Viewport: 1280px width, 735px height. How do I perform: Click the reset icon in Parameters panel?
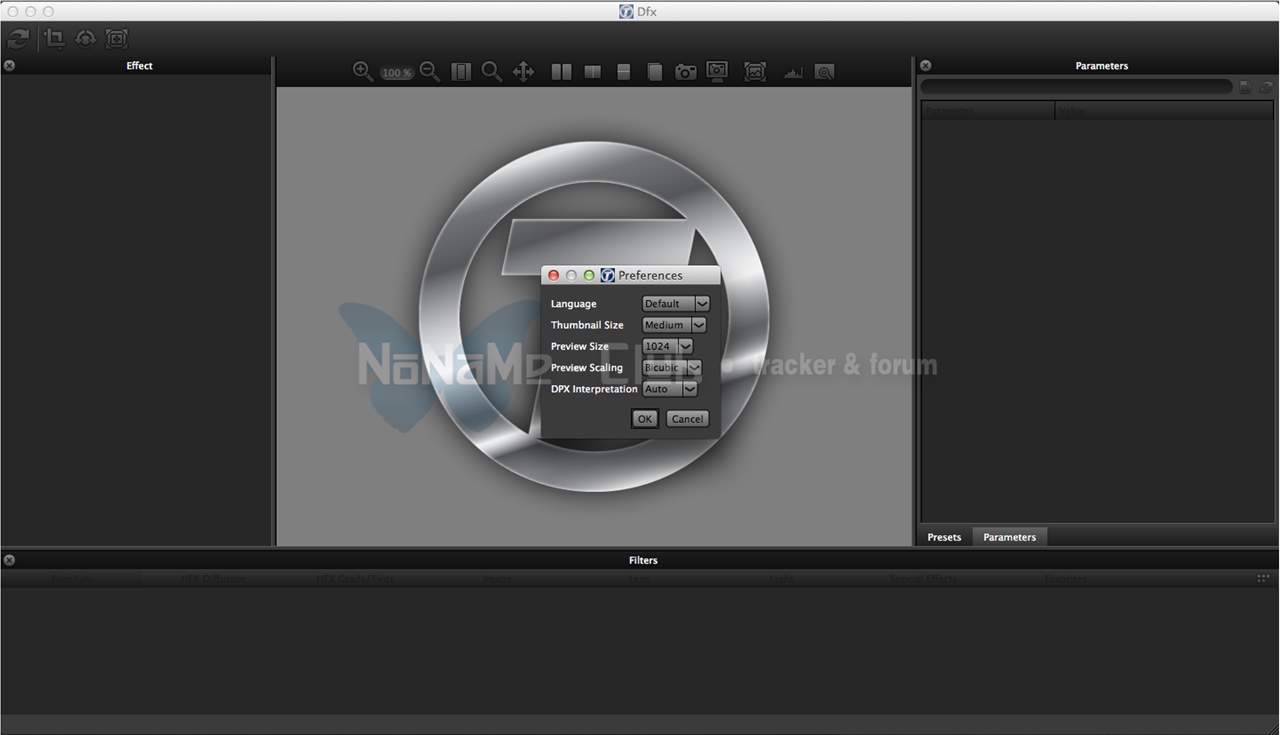(x=1266, y=87)
